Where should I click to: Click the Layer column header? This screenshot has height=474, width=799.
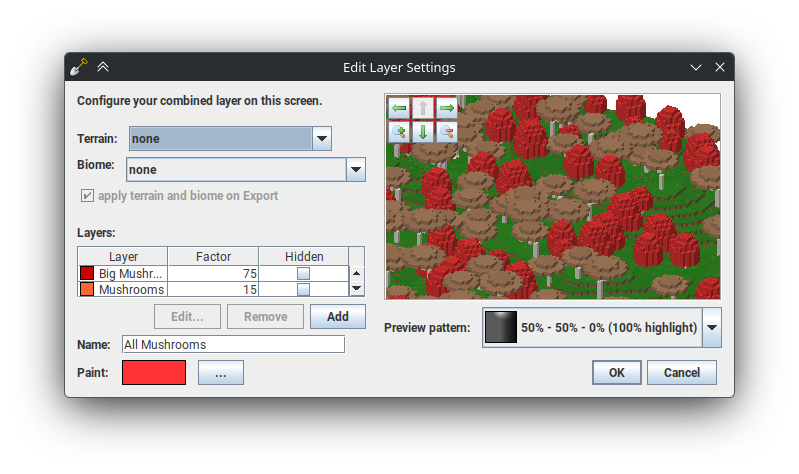123,256
